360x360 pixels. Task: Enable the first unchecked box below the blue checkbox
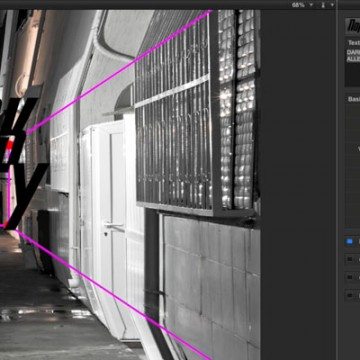(349, 259)
